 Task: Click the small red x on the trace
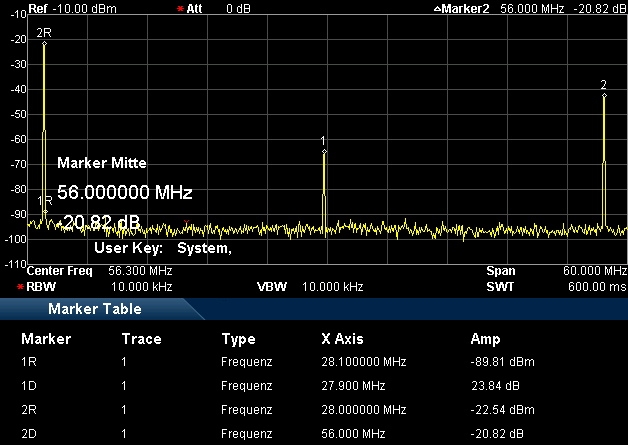(186, 222)
